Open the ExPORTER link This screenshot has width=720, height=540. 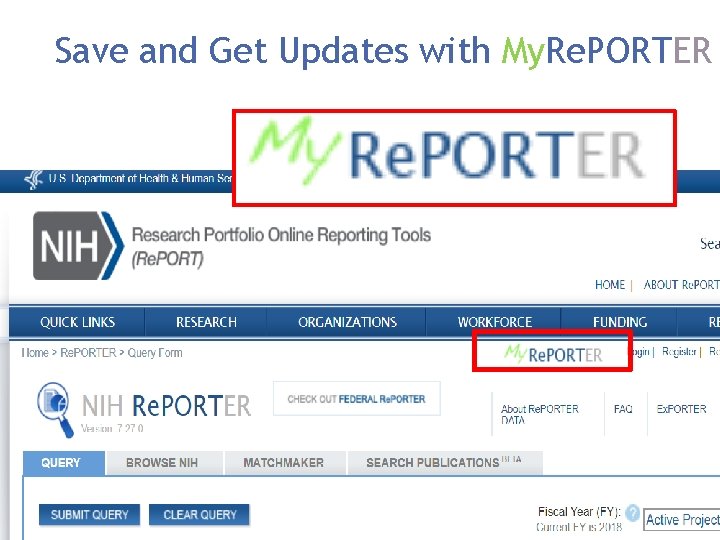click(681, 409)
